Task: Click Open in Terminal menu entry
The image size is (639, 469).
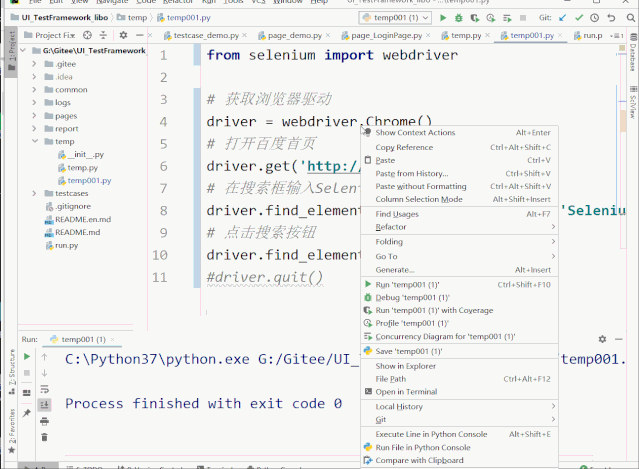Action: tap(406, 392)
